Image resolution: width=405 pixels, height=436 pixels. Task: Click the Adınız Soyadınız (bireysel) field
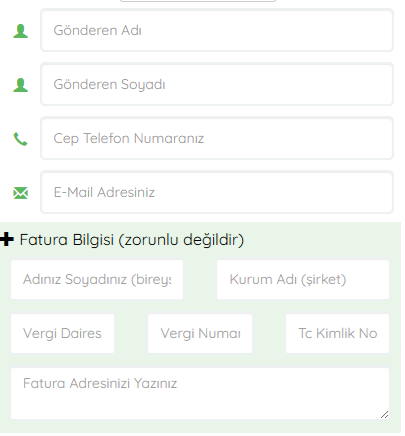97,280
